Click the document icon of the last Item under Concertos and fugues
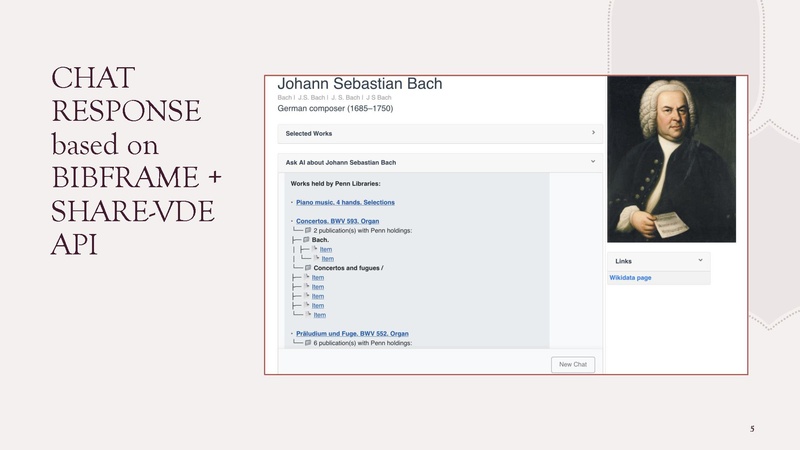 click(x=308, y=314)
